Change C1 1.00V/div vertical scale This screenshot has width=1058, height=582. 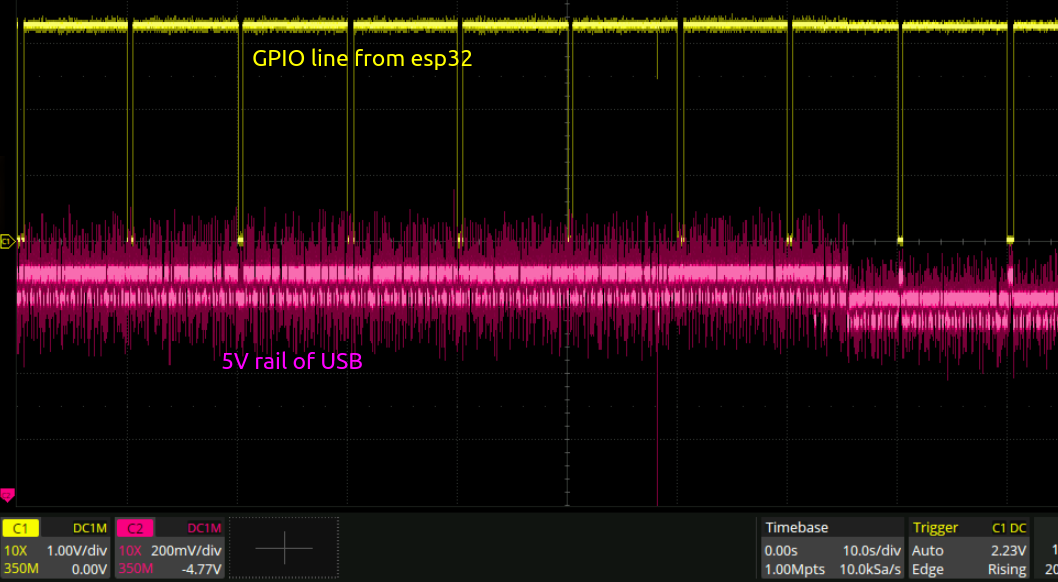coord(77,550)
